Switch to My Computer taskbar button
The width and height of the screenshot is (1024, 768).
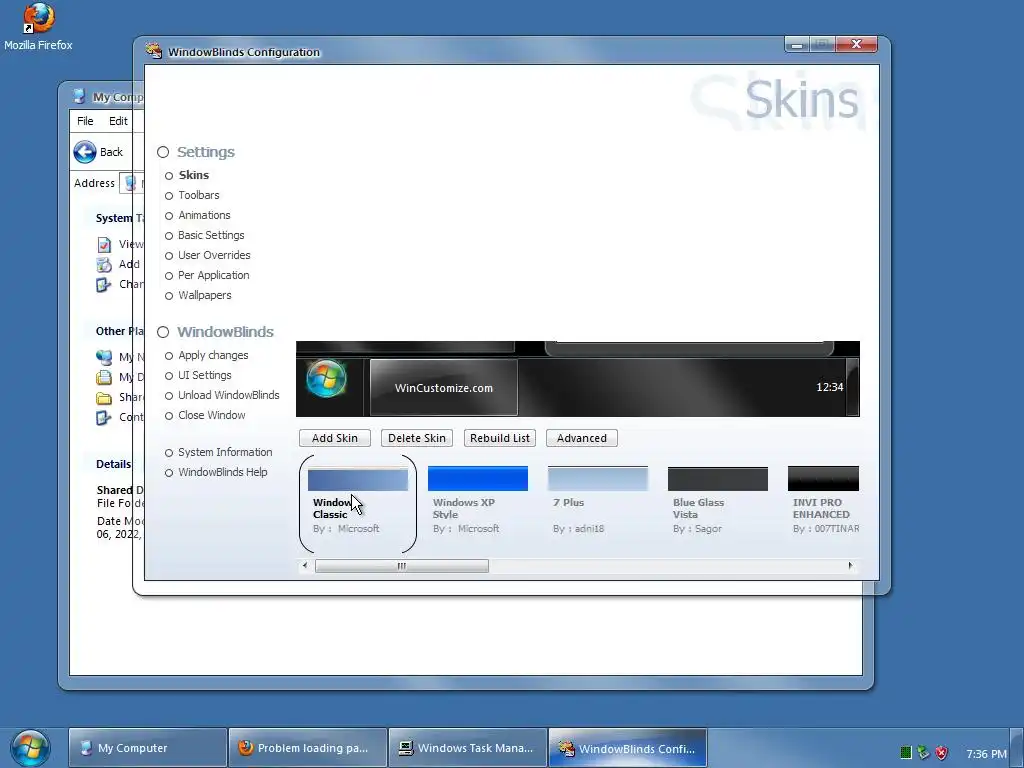148,748
